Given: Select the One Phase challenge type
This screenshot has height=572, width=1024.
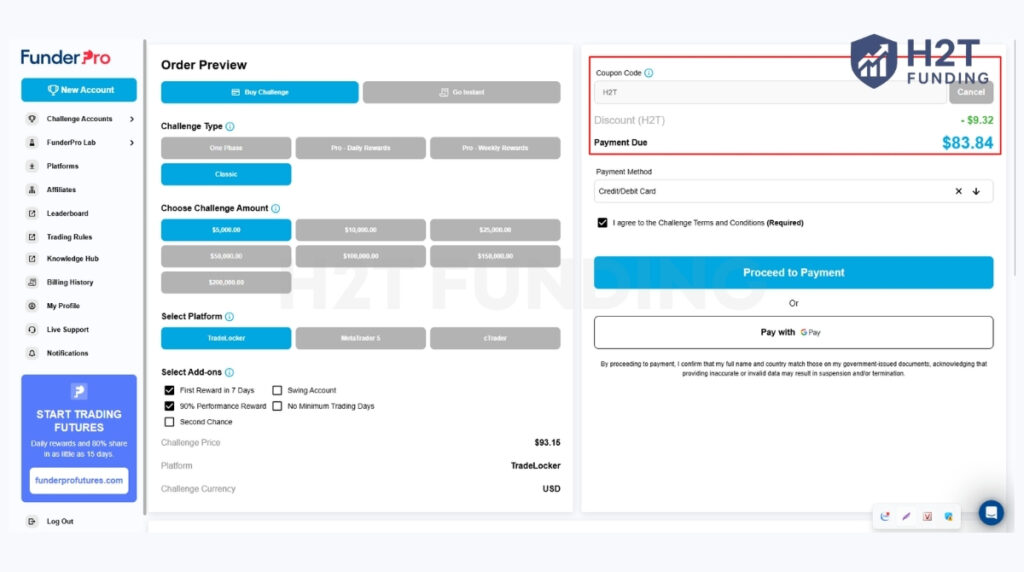Looking at the screenshot, I should (226, 148).
